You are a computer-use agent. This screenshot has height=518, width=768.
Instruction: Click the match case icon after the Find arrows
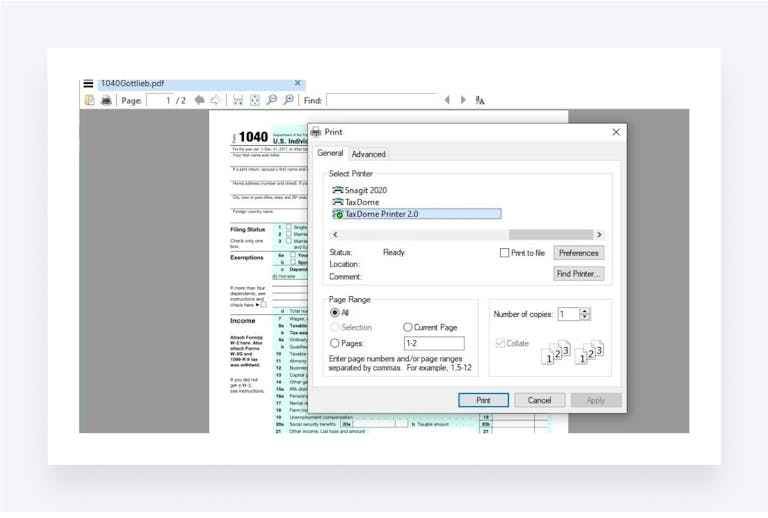click(480, 100)
